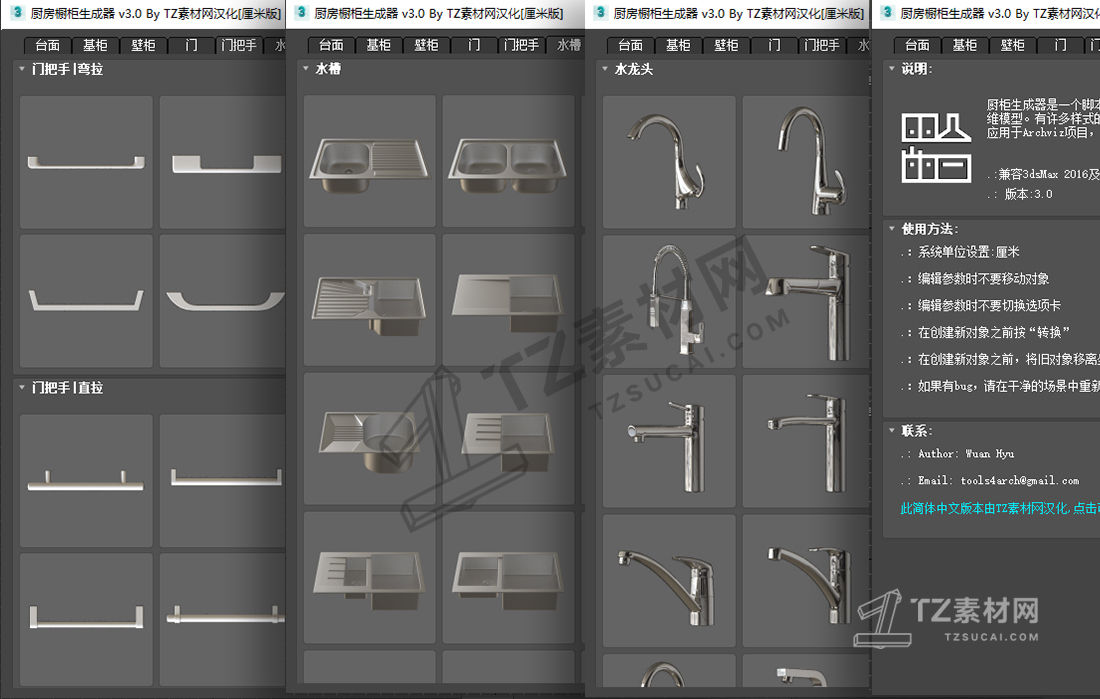The image size is (1100, 699).
Task: Click the kitchen cabinet generator logo icon
Action: coord(936,148)
